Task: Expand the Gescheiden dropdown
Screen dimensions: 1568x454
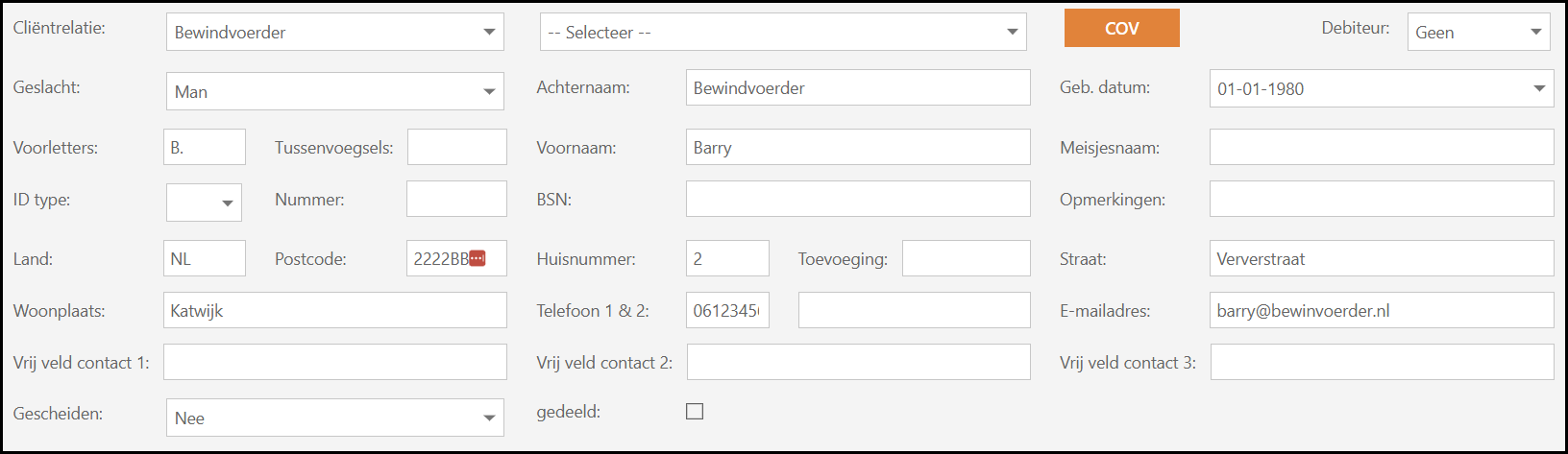Action: pos(334,418)
